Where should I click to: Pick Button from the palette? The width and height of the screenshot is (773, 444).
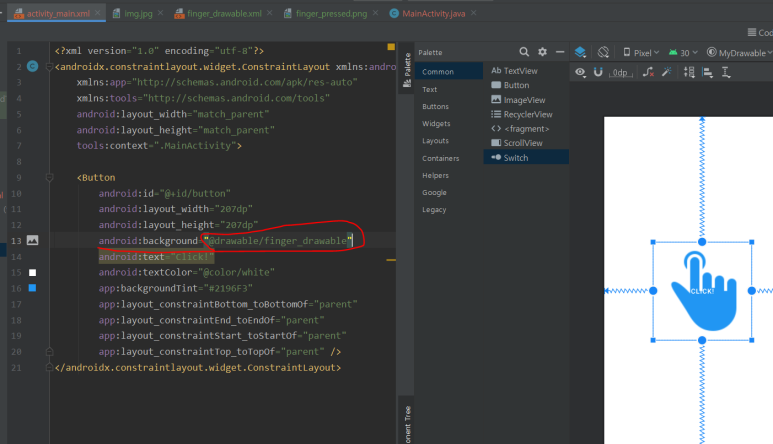coord(510,85)
